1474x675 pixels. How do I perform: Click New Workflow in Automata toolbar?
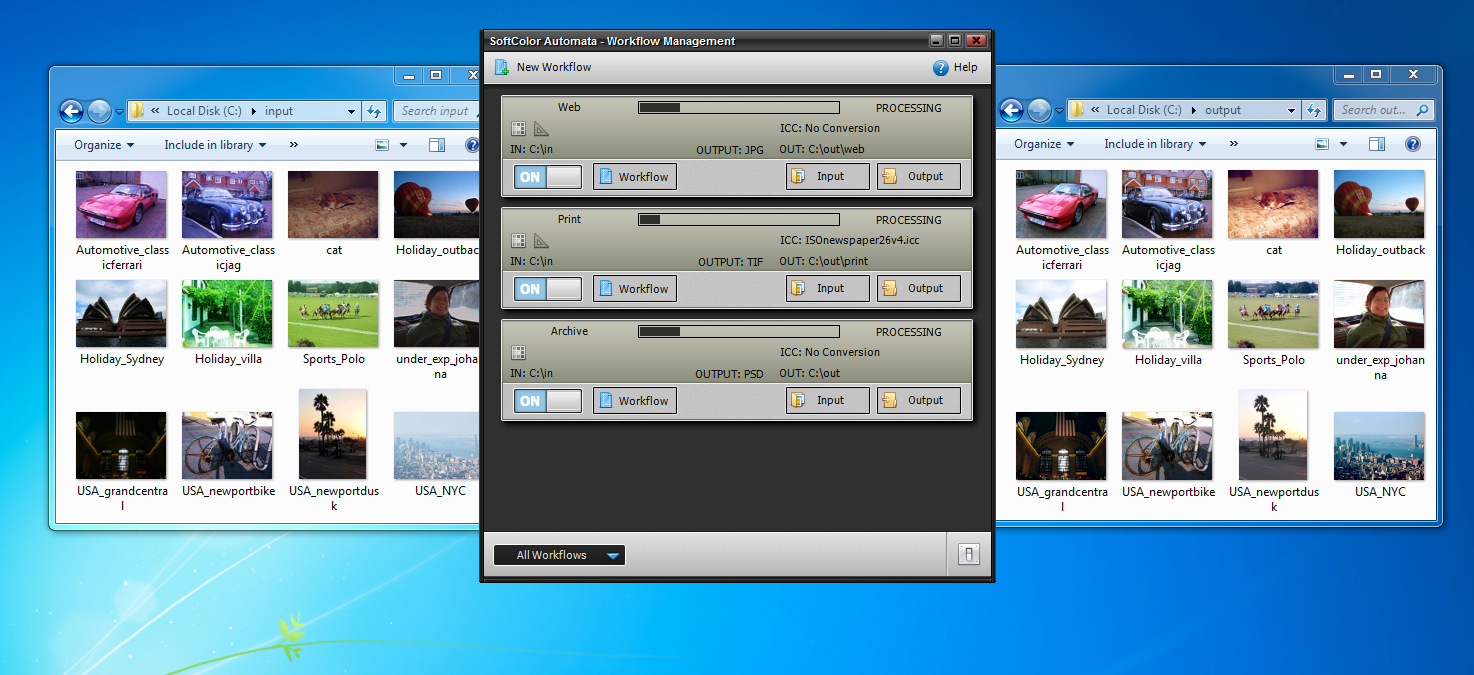[x=543, y=67]
